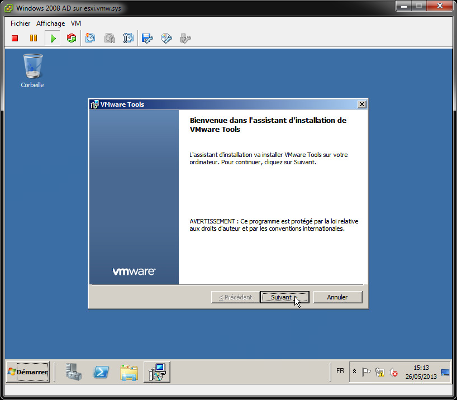Screen dimensions: 457x400
Task: Click the CD/DVD drive connection toolbar icon
Action: tap(166, 38)
